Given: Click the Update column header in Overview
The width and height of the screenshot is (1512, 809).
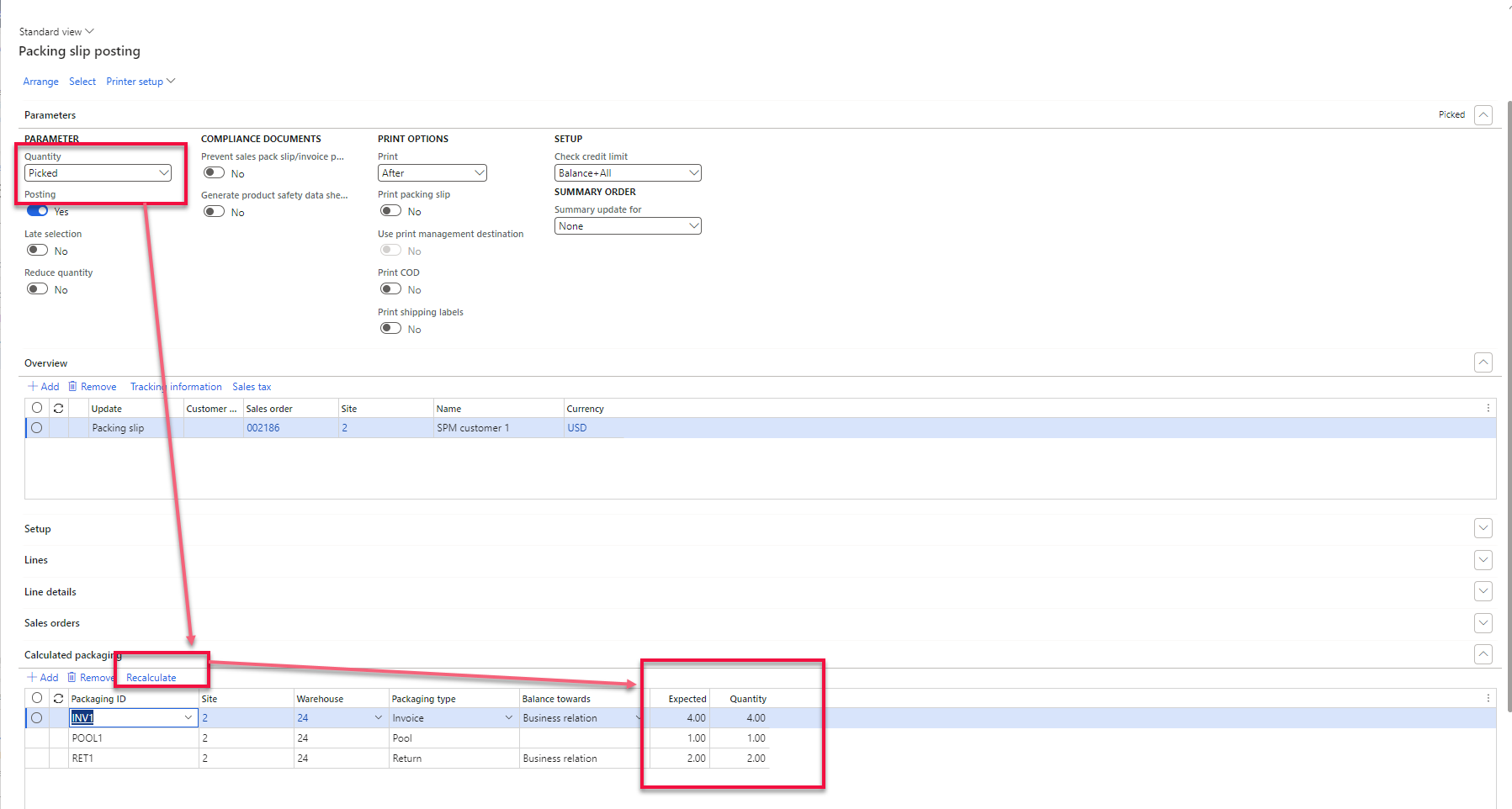Looking at the screenshot, I should tap(107, 409).
